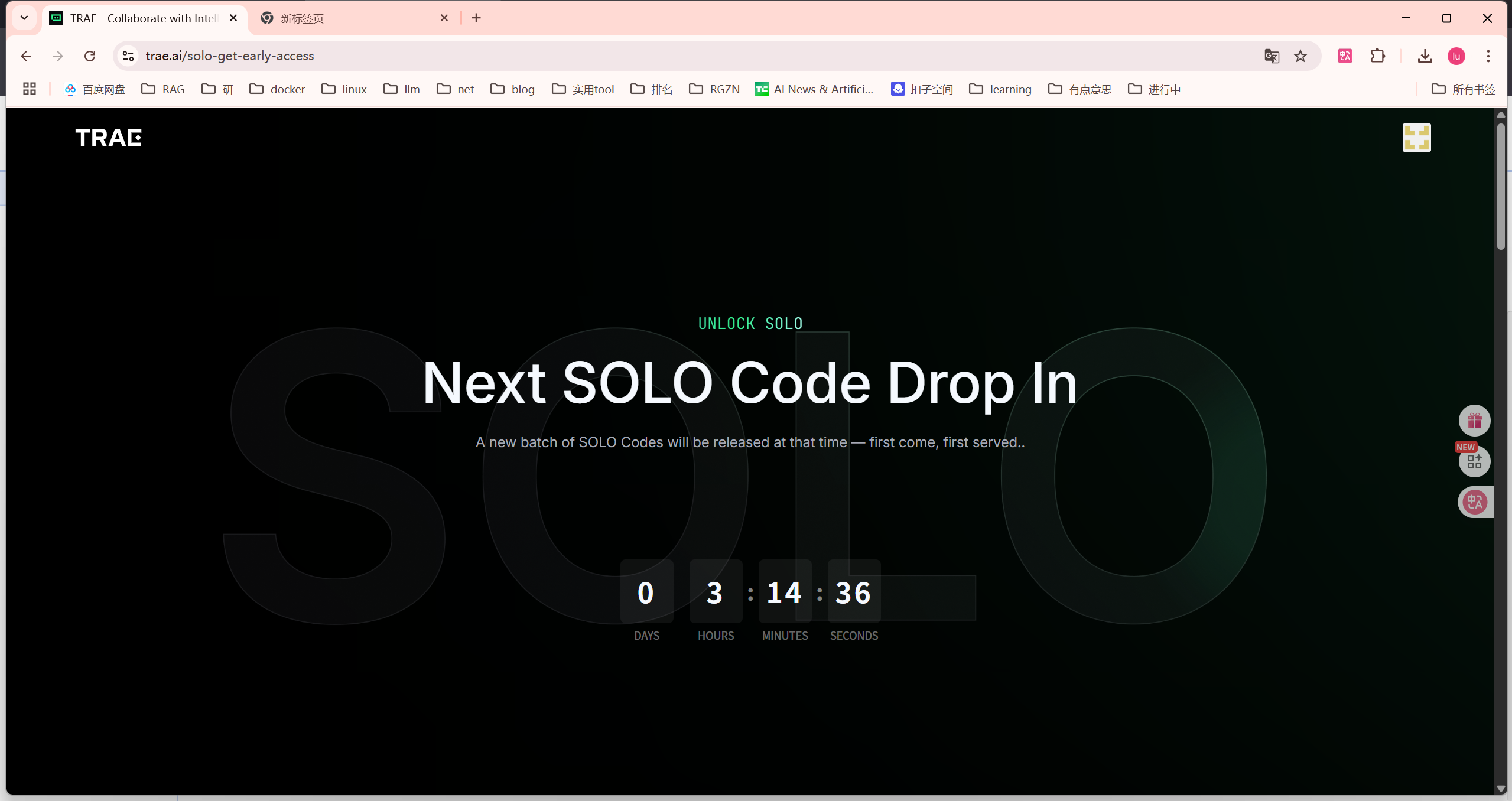Close the 新标签页 tab
Viewport: 1512px width, 801px height.
tap(444, 18)
